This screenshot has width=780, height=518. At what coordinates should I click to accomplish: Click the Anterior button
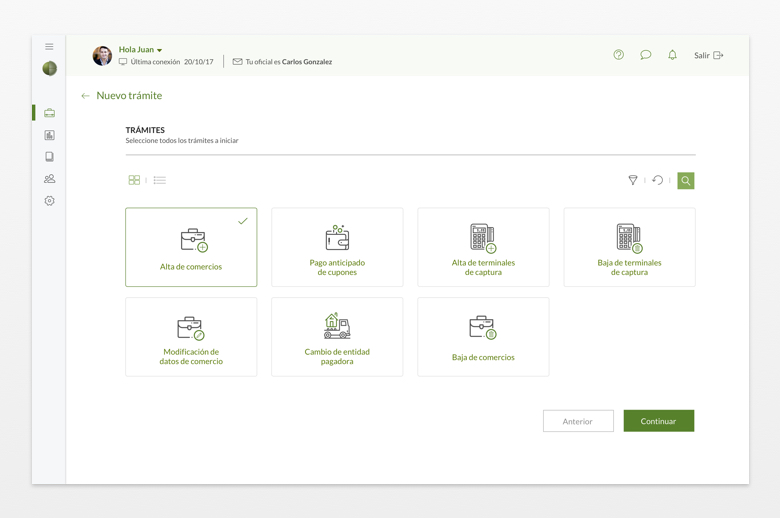click(578, 421)
